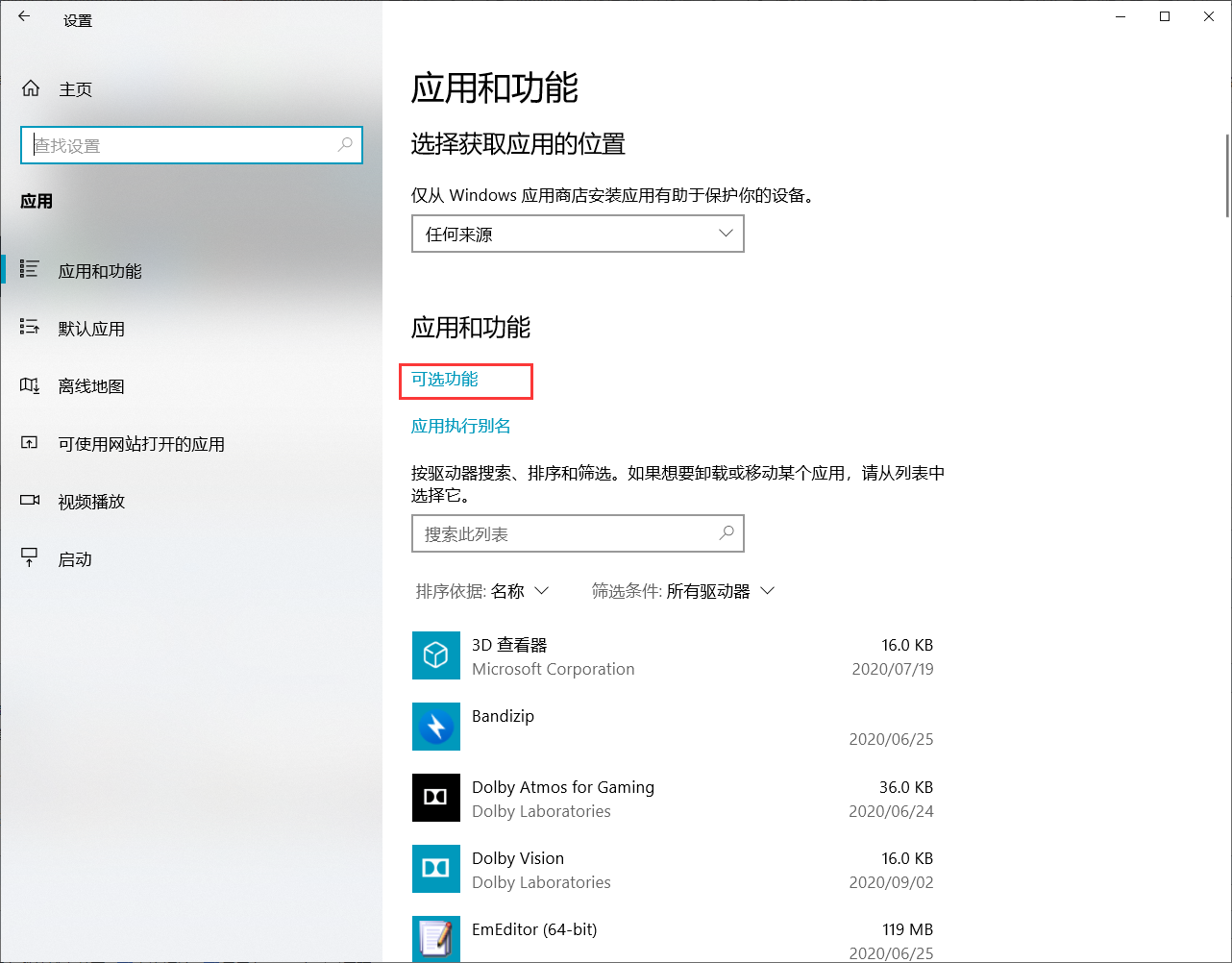Viewport: 1232px width, 963px height.
Task: Maximize the Settings window
Action: pos(1165,16)
